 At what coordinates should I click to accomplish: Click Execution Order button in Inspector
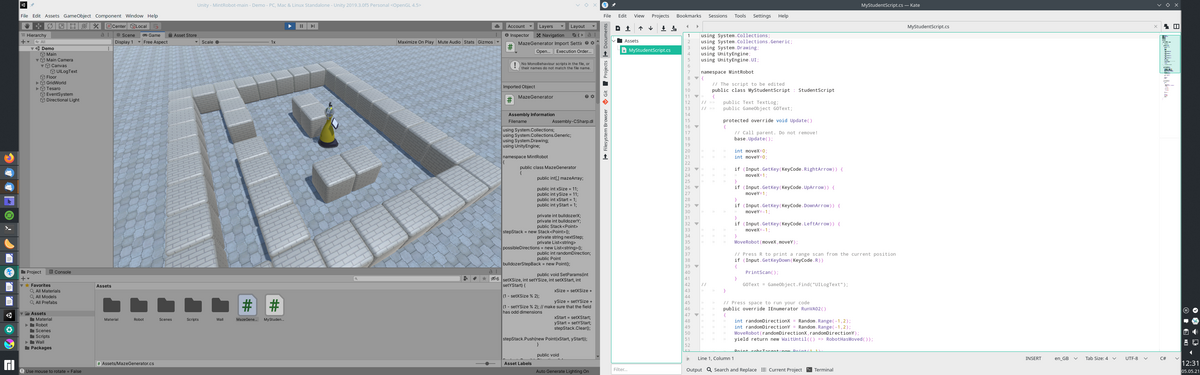pos(573,51)
